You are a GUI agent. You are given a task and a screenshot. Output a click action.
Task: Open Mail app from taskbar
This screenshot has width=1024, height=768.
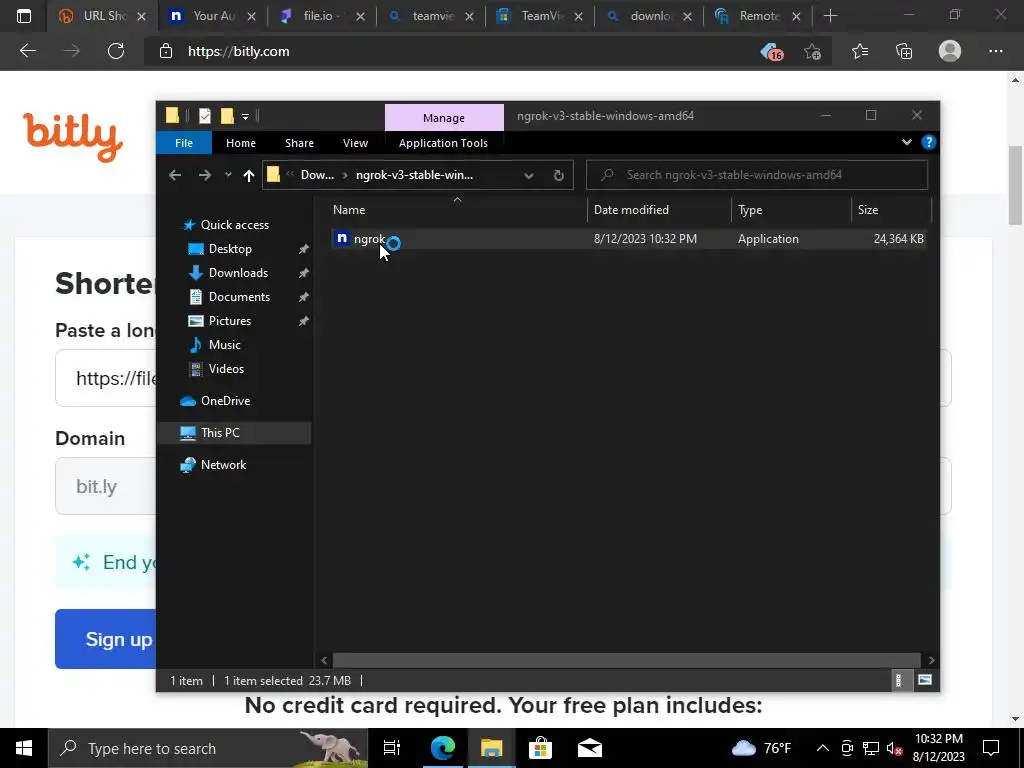coord(589,748)
